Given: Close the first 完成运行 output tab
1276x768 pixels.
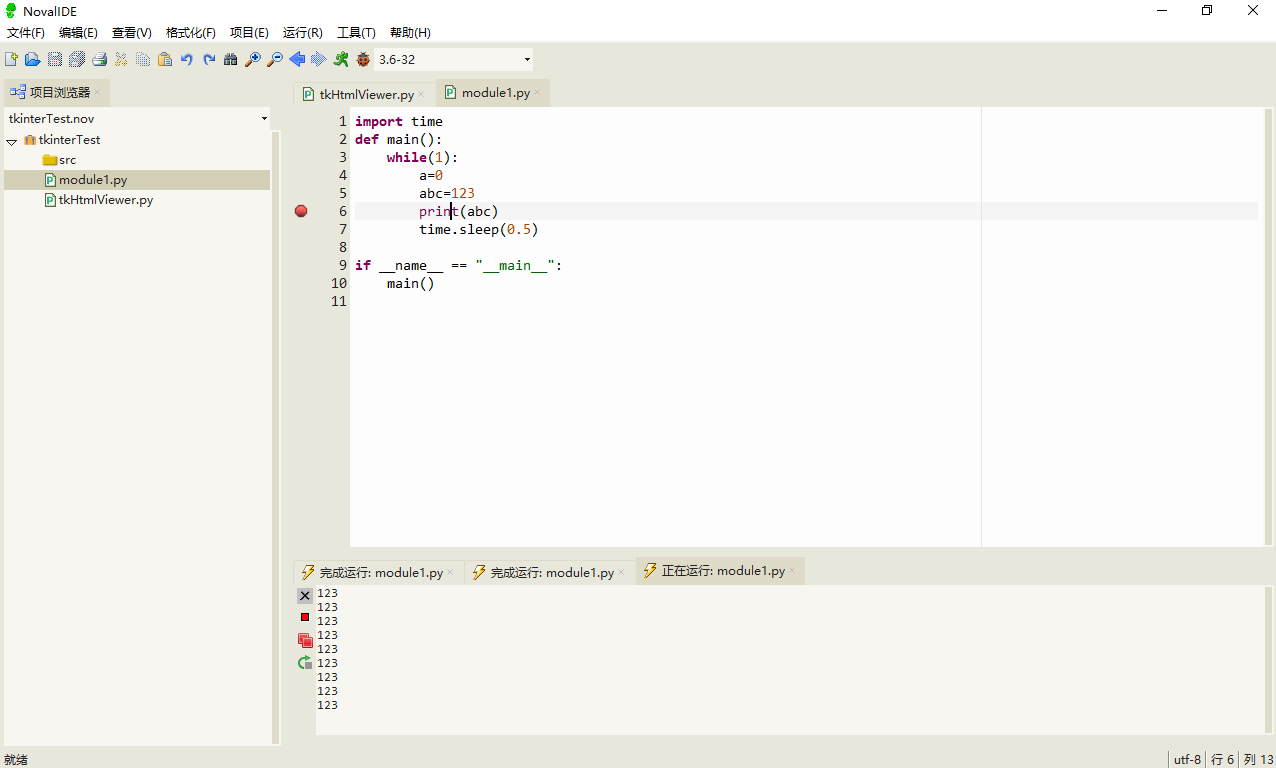Looking at the screenshot, I should pos(450,572).
